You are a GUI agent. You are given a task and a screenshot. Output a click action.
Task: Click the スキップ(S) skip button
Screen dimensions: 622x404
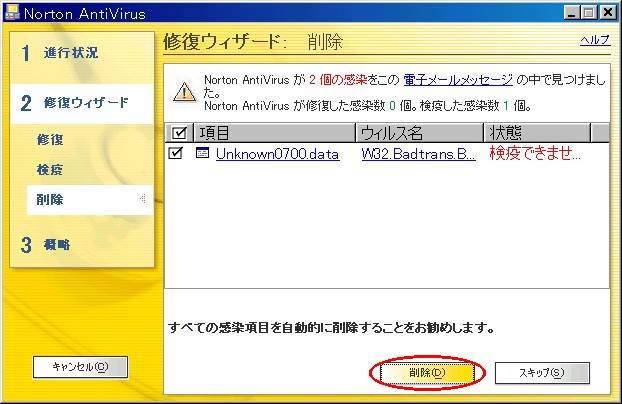point(542,373)
